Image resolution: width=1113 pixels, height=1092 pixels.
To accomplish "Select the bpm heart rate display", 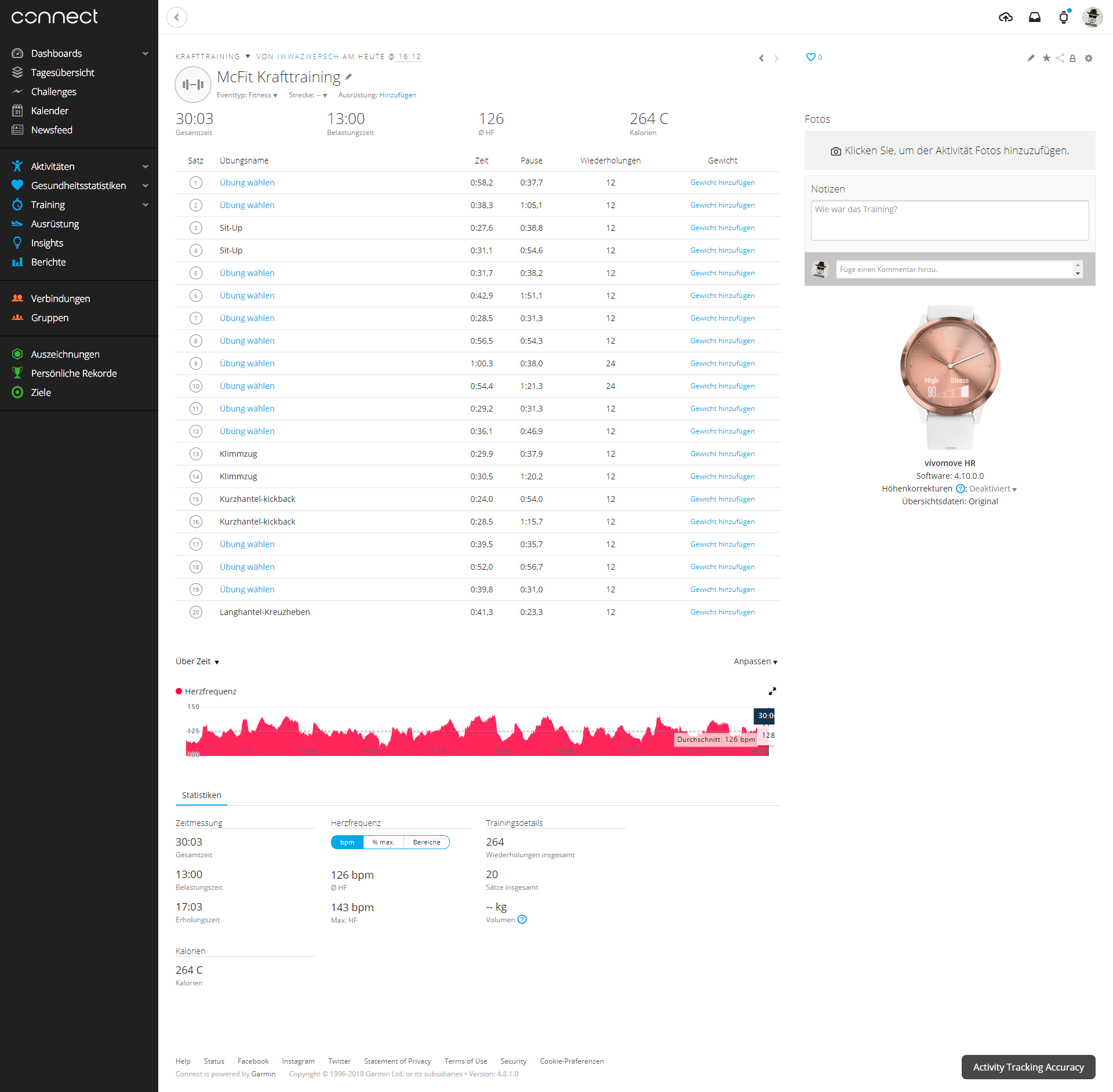I will pos(347,842).
